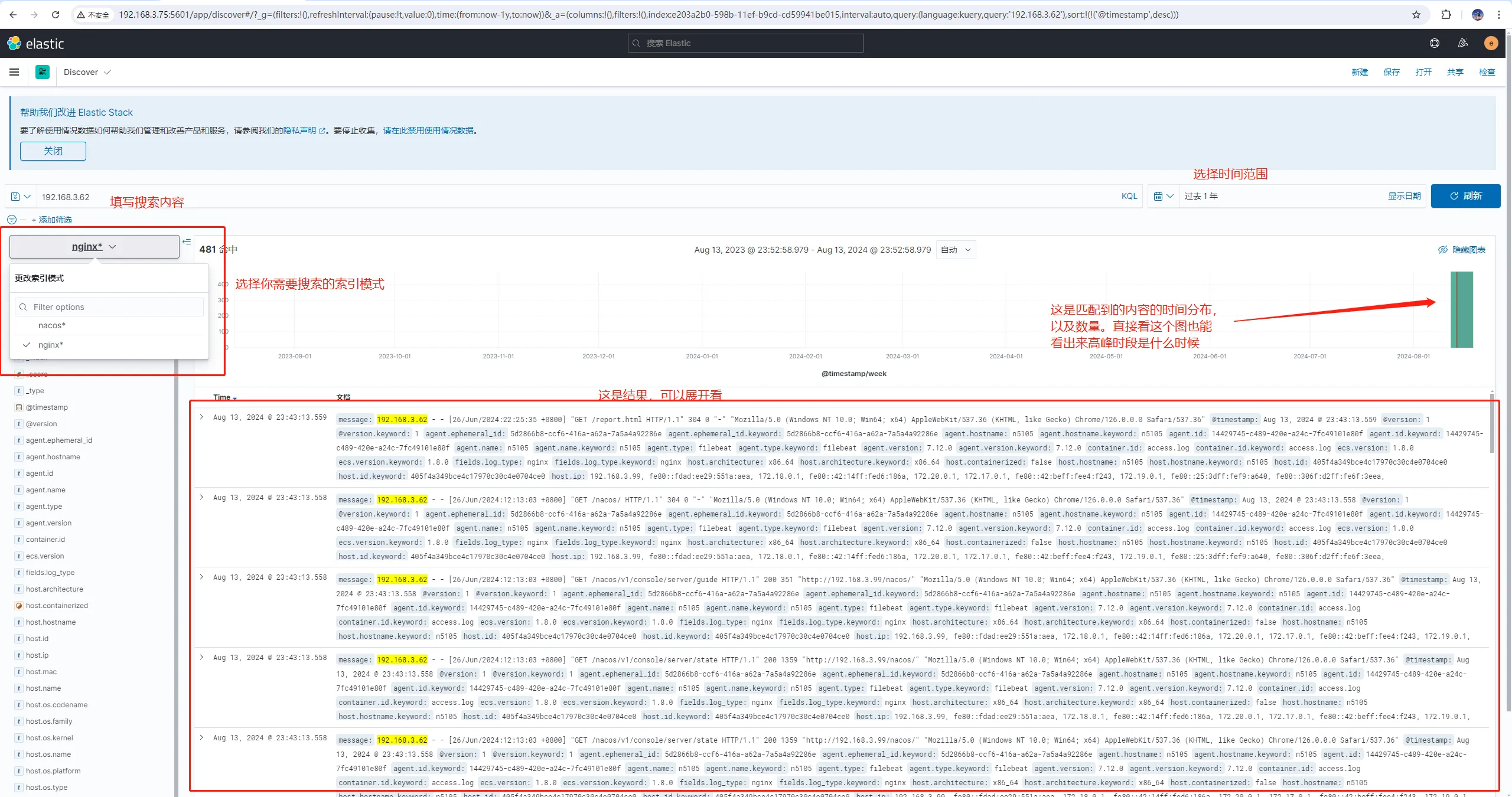
Task: Click the disable usage data link
Action: coord(428,131)
